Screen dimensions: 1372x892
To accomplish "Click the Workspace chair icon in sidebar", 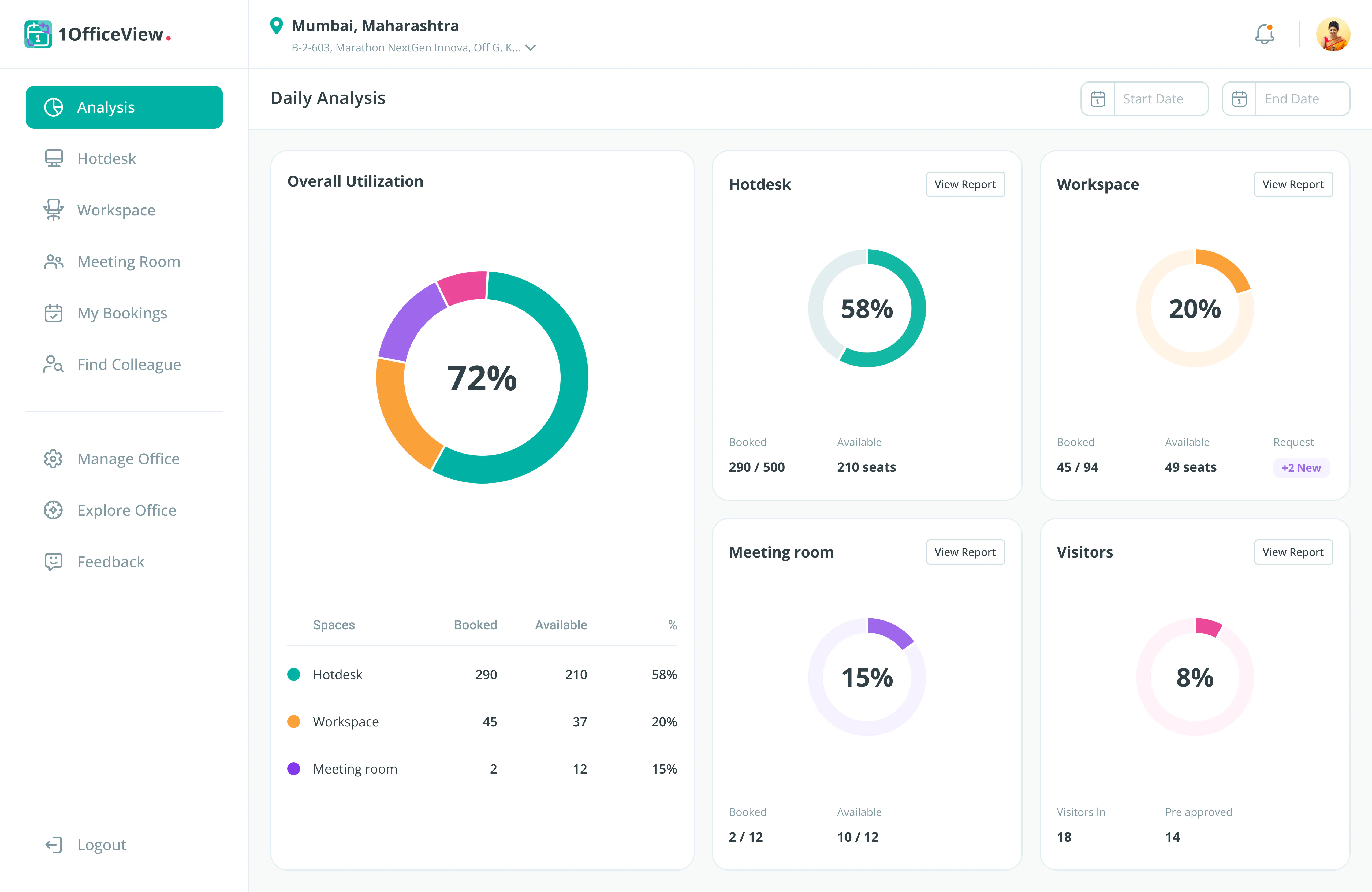I will [54, 210].
